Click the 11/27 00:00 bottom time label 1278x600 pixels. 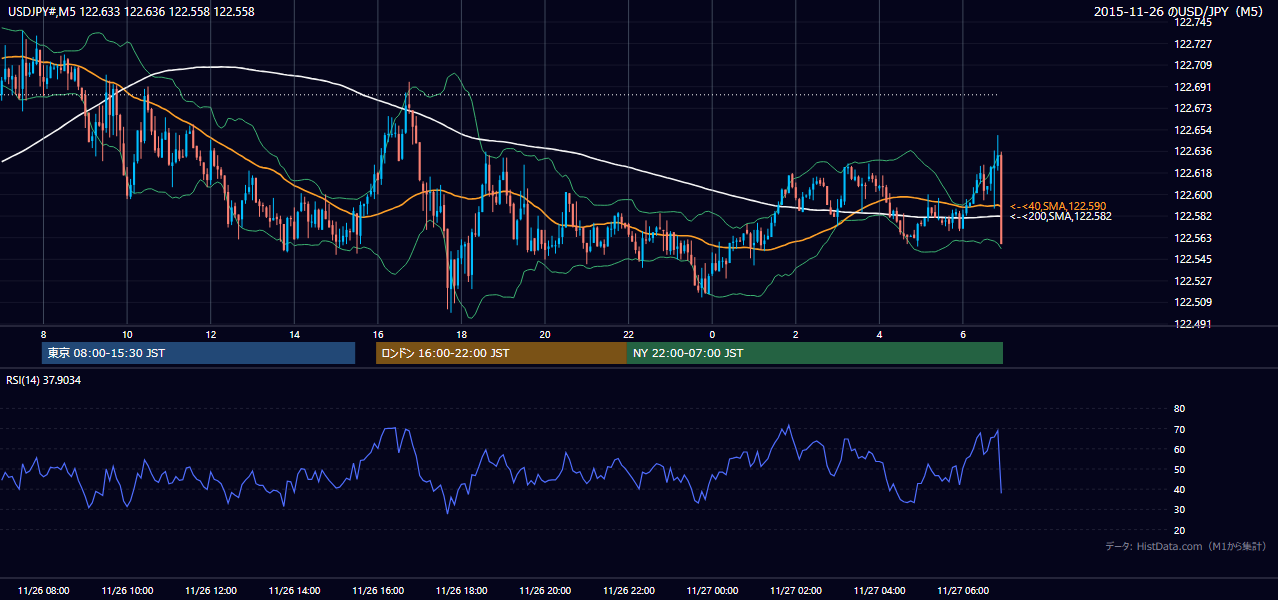click(x=712, y=590)
